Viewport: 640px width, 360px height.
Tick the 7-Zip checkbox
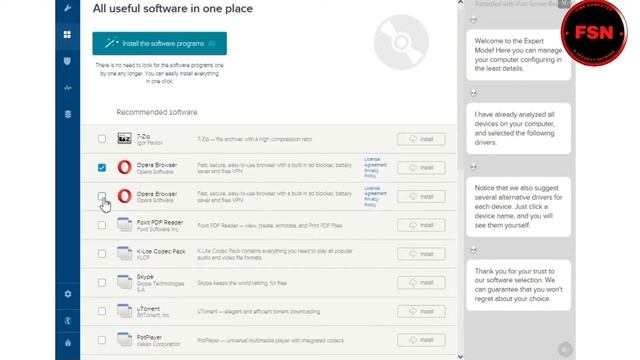102,139
